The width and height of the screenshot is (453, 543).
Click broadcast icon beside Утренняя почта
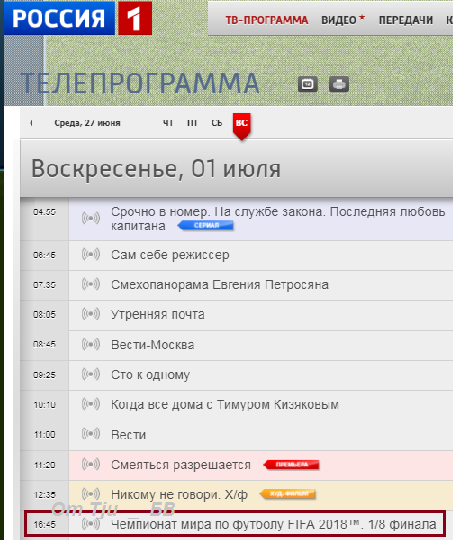91,314
